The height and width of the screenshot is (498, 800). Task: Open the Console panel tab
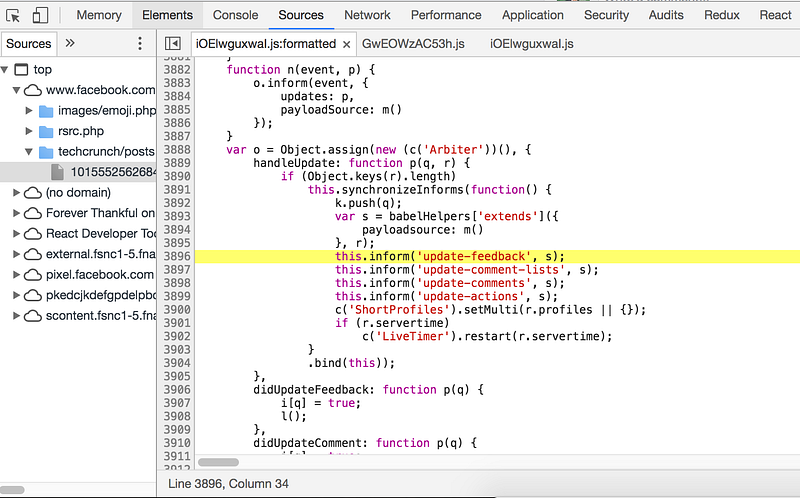pyautogui.click(x=235, y=15)
